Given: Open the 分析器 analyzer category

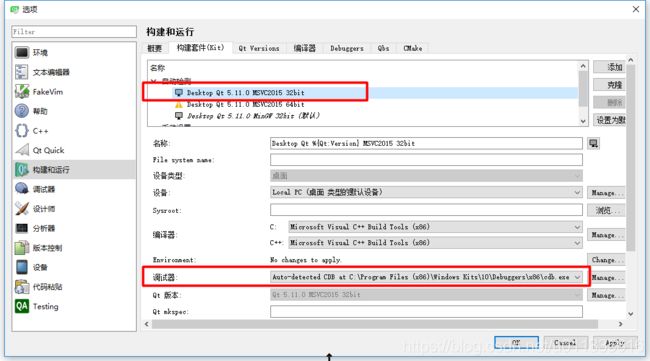Looking at the screenshot, I should click(x=74, y=228).
